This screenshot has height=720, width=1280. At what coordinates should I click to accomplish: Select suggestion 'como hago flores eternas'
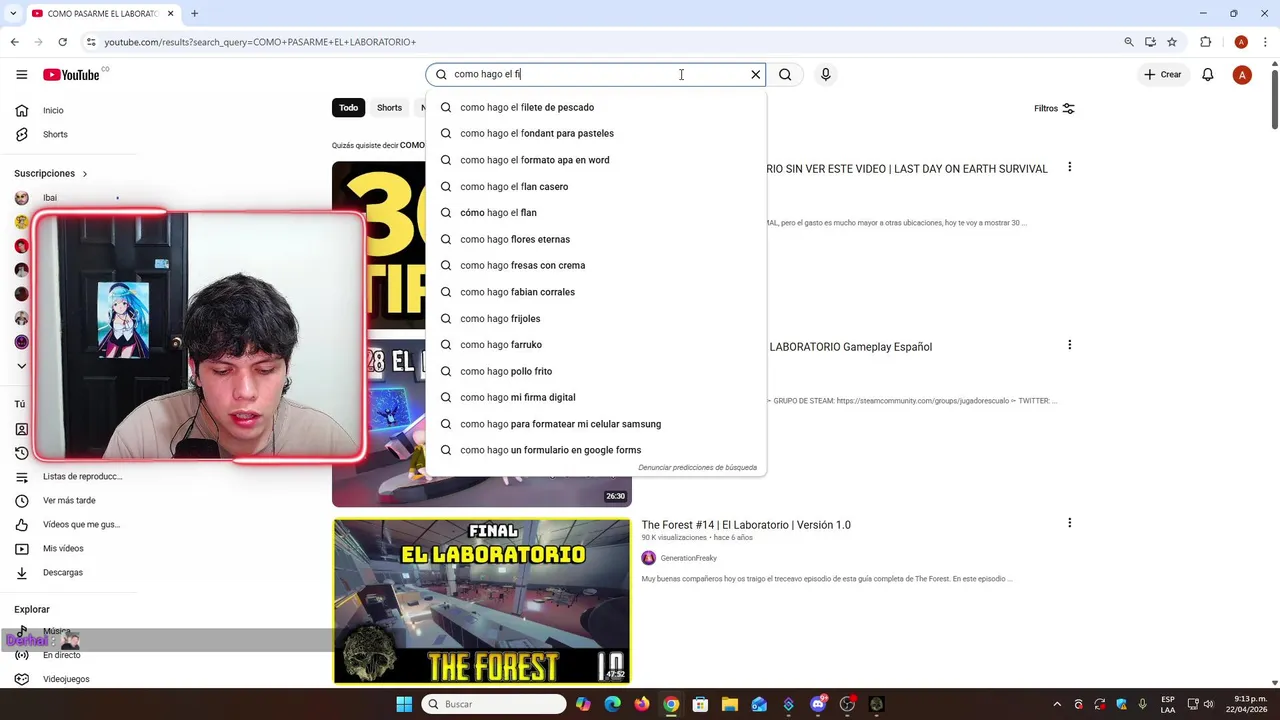pyautogui.click(x=596, y=239)
